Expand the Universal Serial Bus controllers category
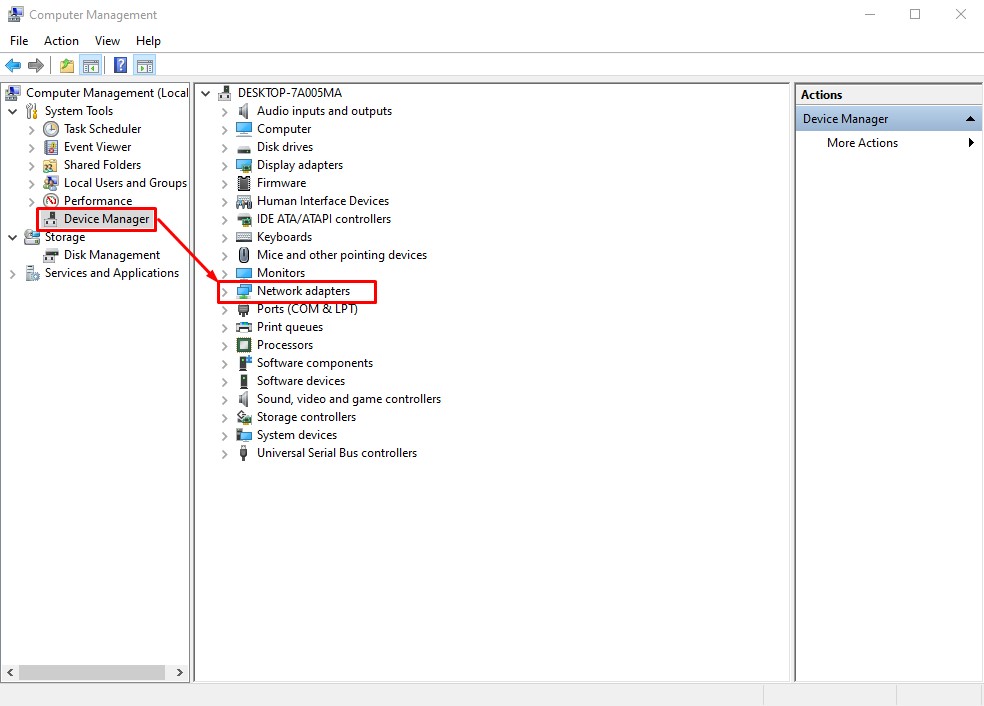Screen dimensions: 984x706 coord(223,453)
